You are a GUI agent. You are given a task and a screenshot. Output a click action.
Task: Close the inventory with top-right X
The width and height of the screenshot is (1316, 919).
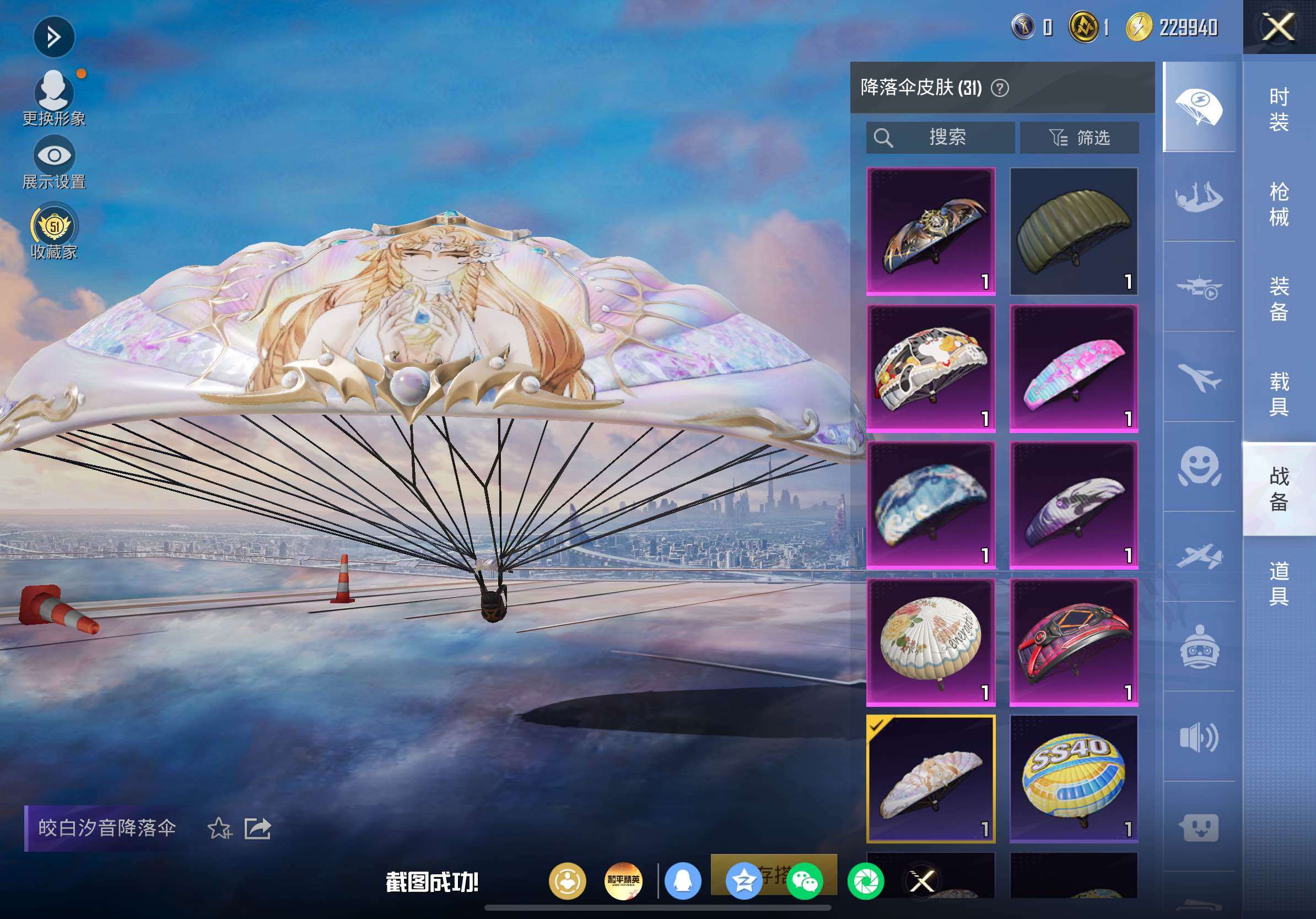click(x=1279, y=27)
